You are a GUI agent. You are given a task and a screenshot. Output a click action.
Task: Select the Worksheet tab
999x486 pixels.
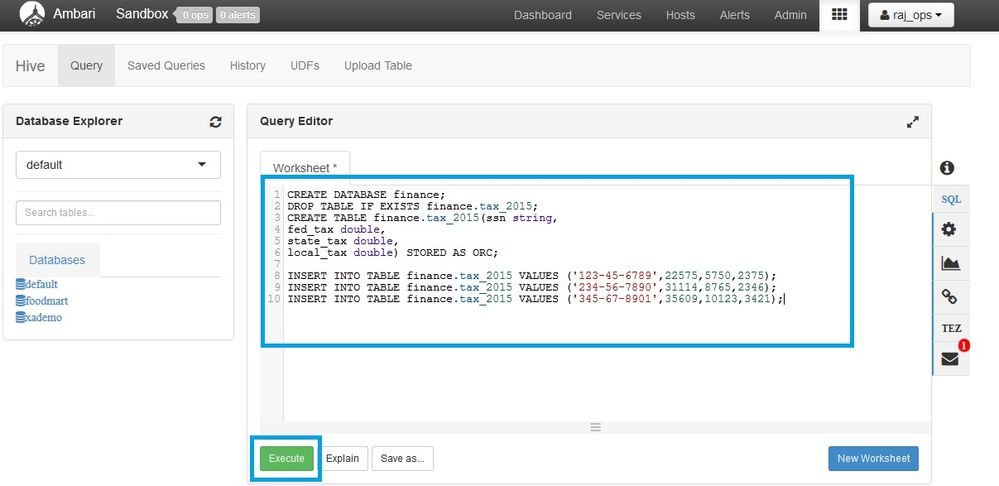[x=305, y=168]
